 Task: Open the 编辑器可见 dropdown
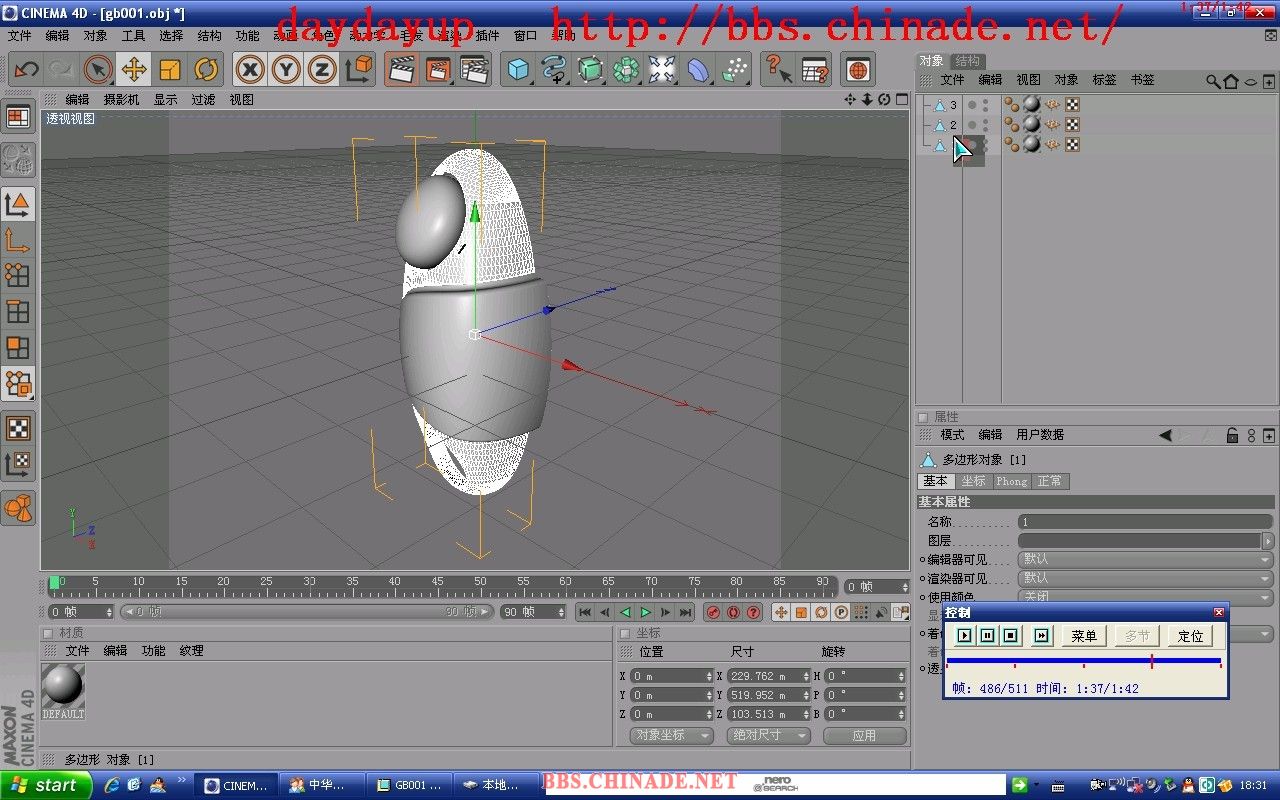pyautogui.click(x=1145, y=559)
